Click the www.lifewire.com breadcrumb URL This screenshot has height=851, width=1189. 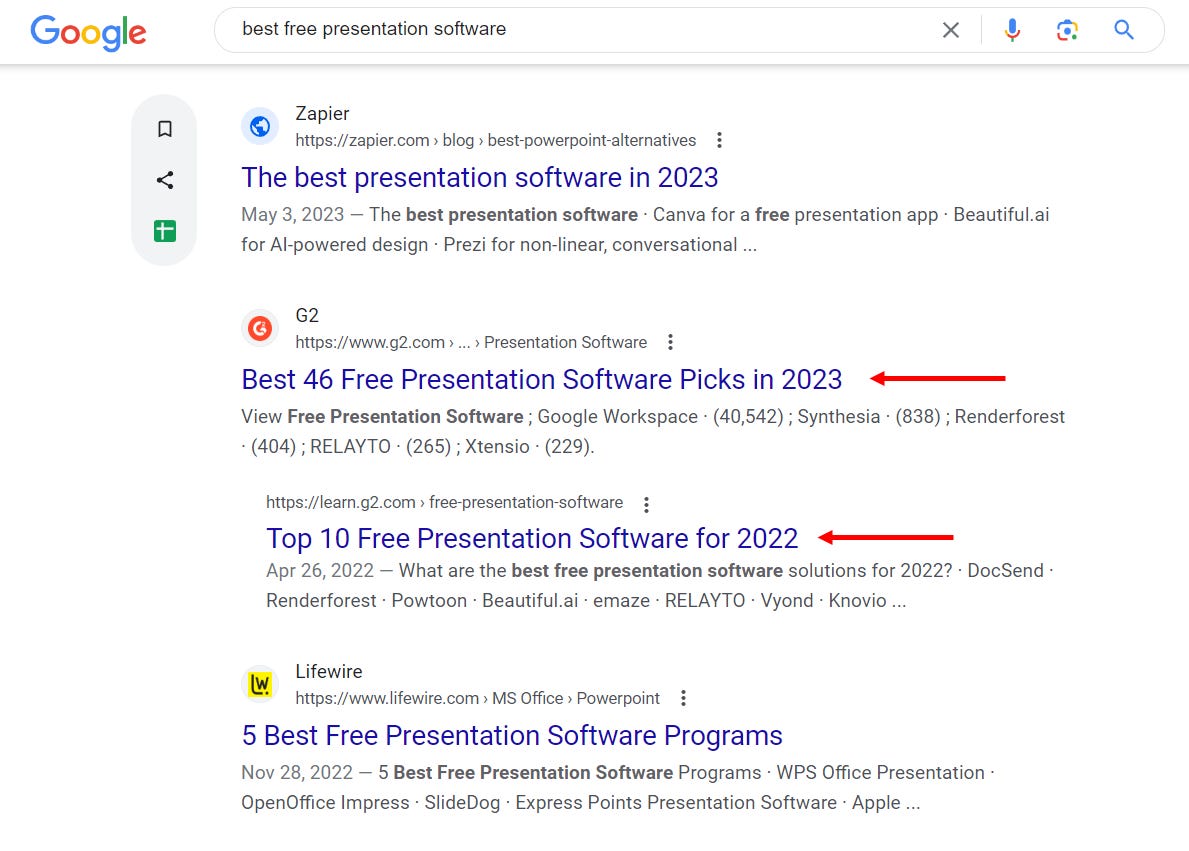pyautogui.click(x=477, y=698)
